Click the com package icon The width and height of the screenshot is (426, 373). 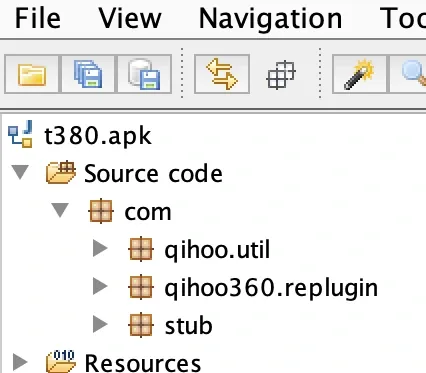(x=101, y=211)
